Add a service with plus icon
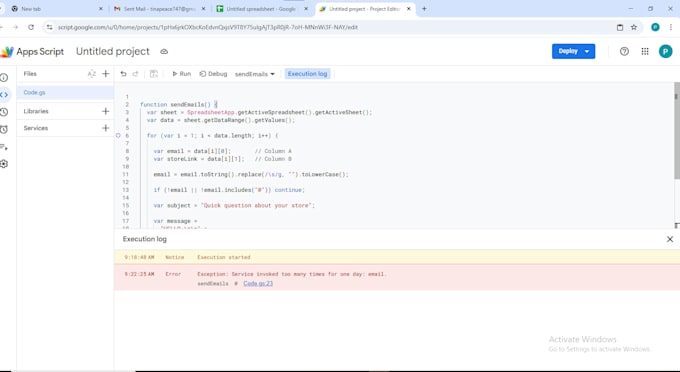Viewport: 680px width, 372px height. (105, 128)
